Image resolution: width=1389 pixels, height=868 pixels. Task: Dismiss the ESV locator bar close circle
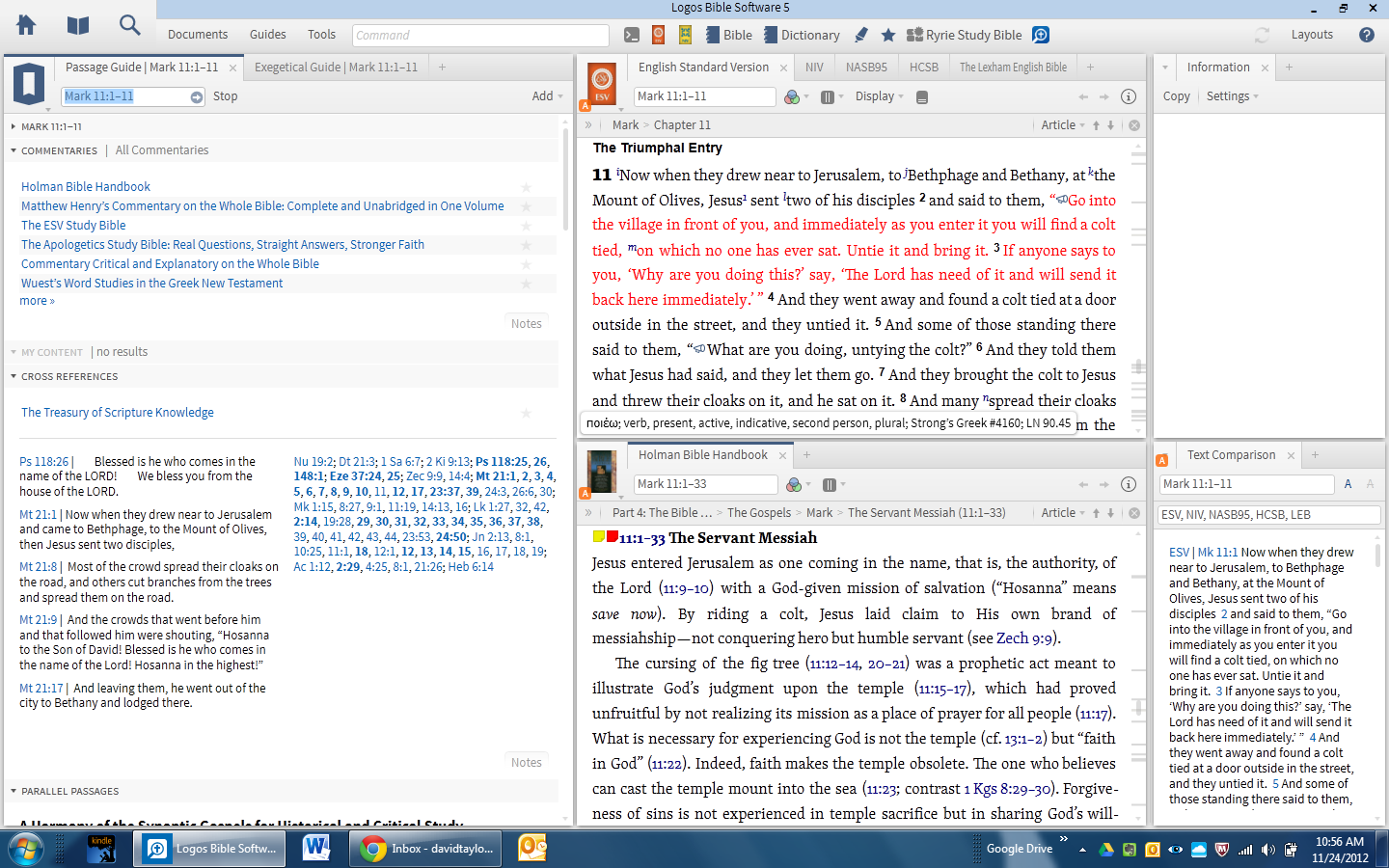tap(1134, 125)
